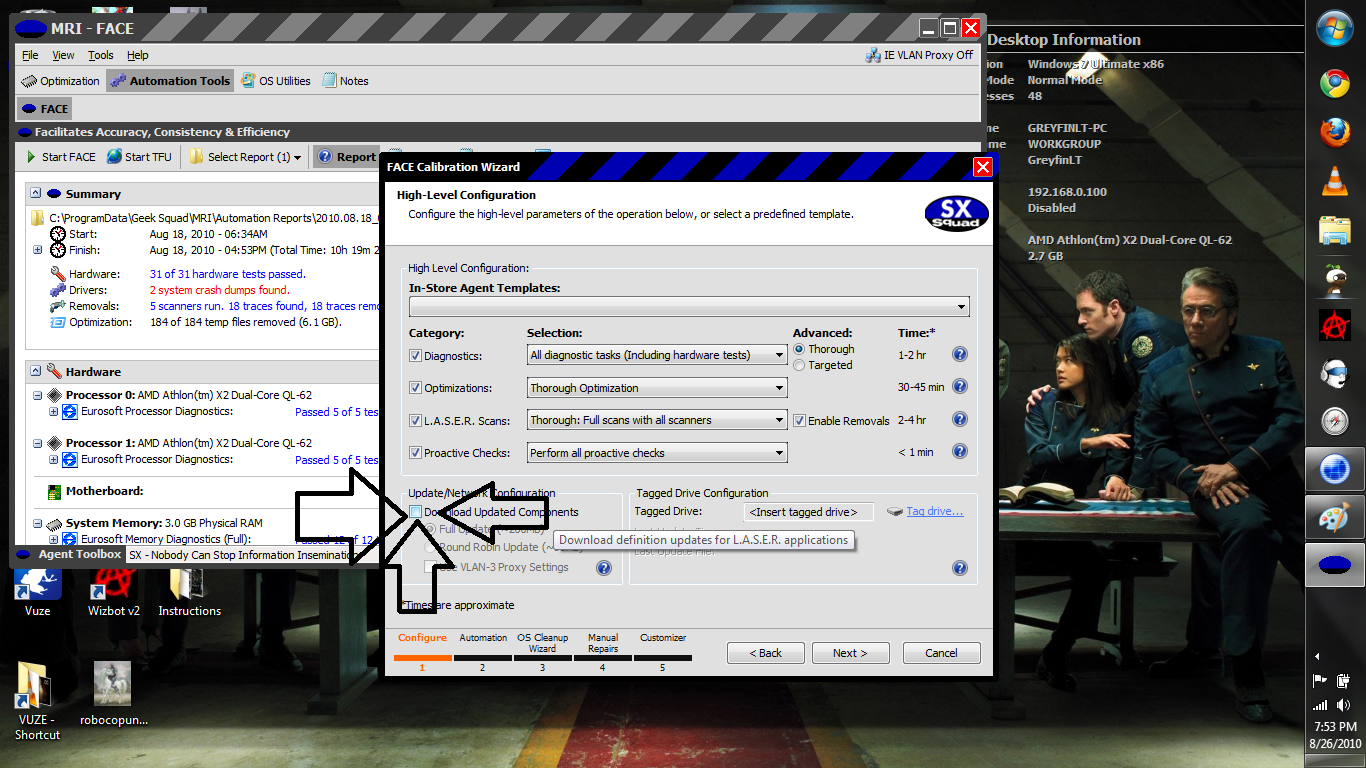
Task: Open the In-Store Agent Templates dropdown
Action: (x=957, y=306)
